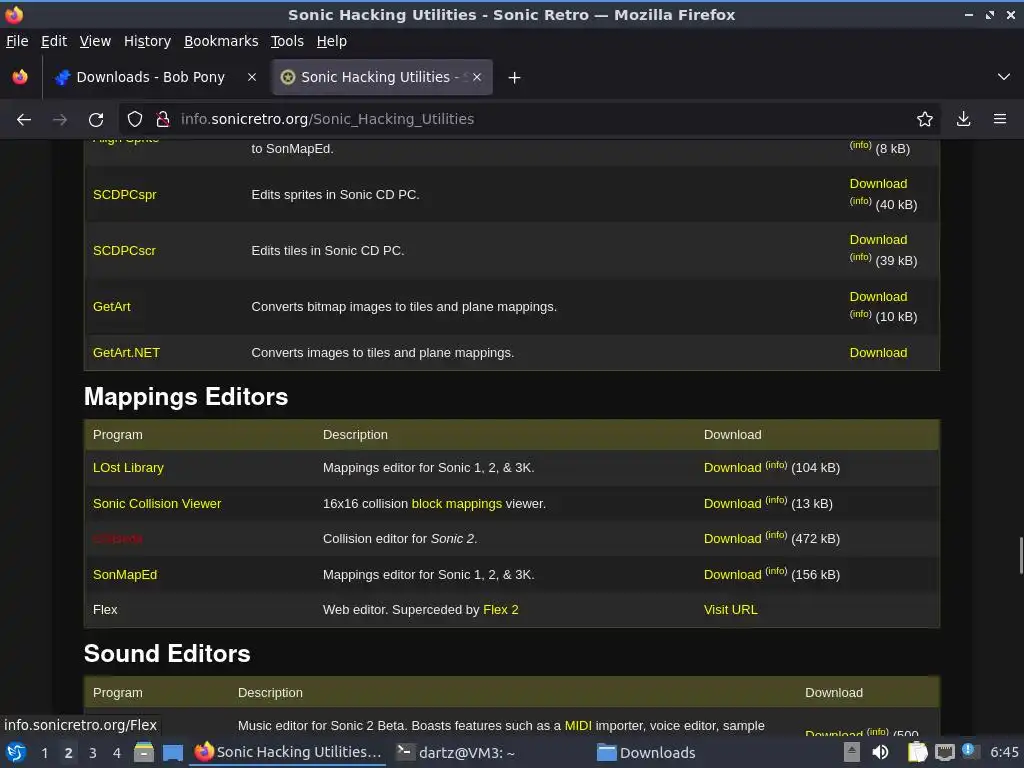Screen dimensions: 1024x768
Task: Download GetArt.NET
Action: pyautogui.click(x=878, y=353)
